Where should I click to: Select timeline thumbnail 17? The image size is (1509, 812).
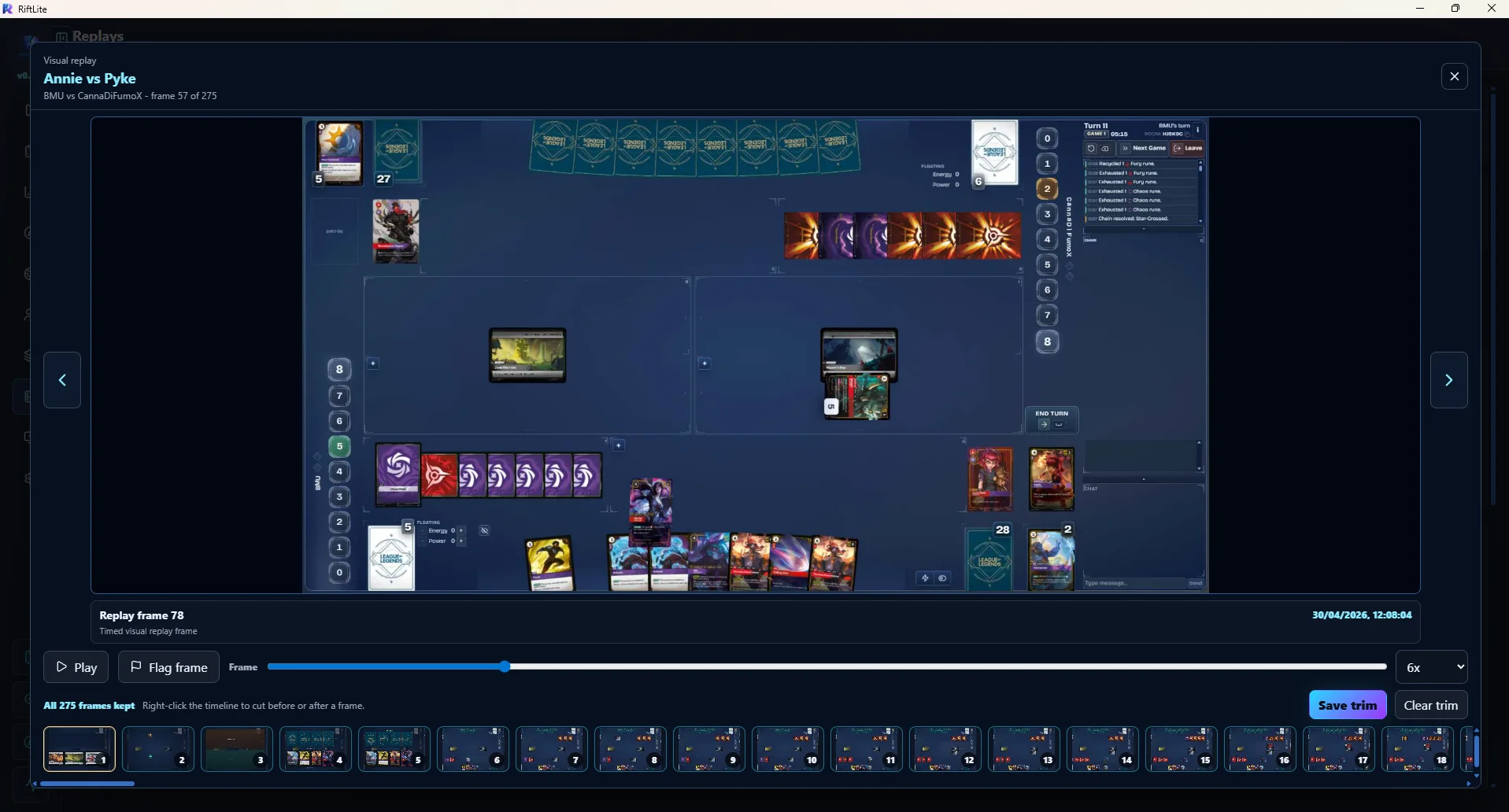(1339, 749)
